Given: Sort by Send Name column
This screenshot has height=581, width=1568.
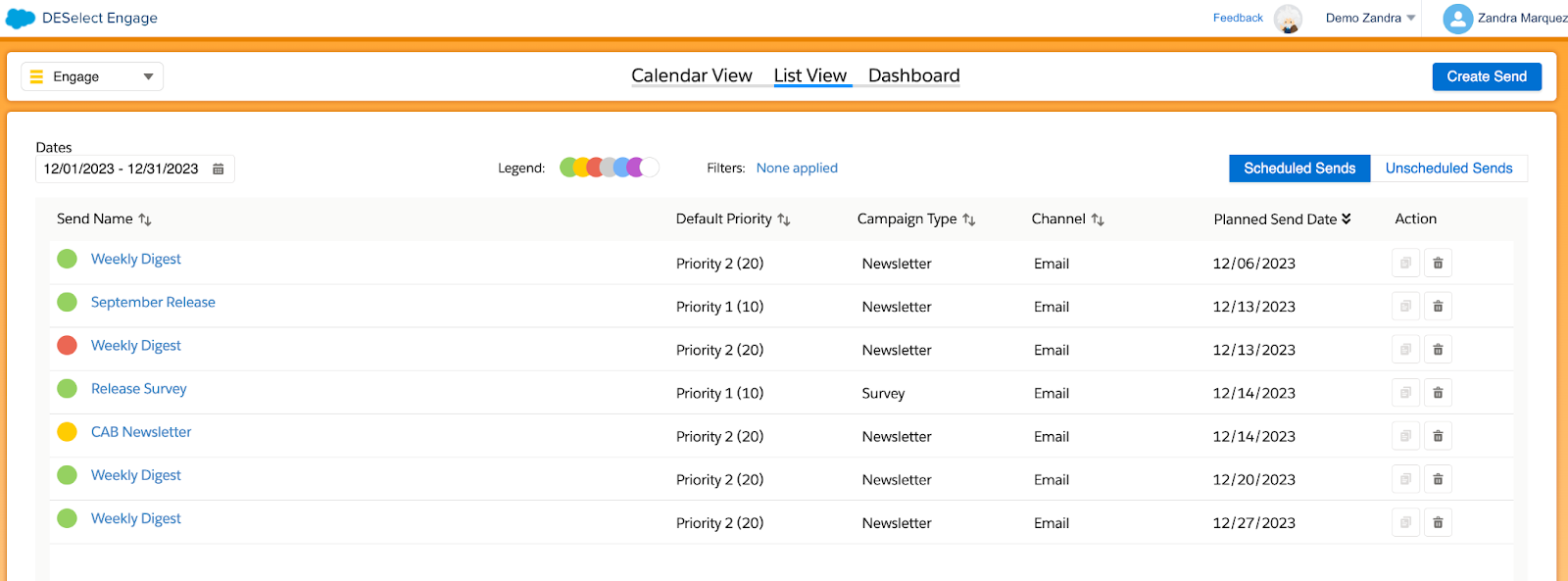Looking at the screenshot, I should 145,219.
